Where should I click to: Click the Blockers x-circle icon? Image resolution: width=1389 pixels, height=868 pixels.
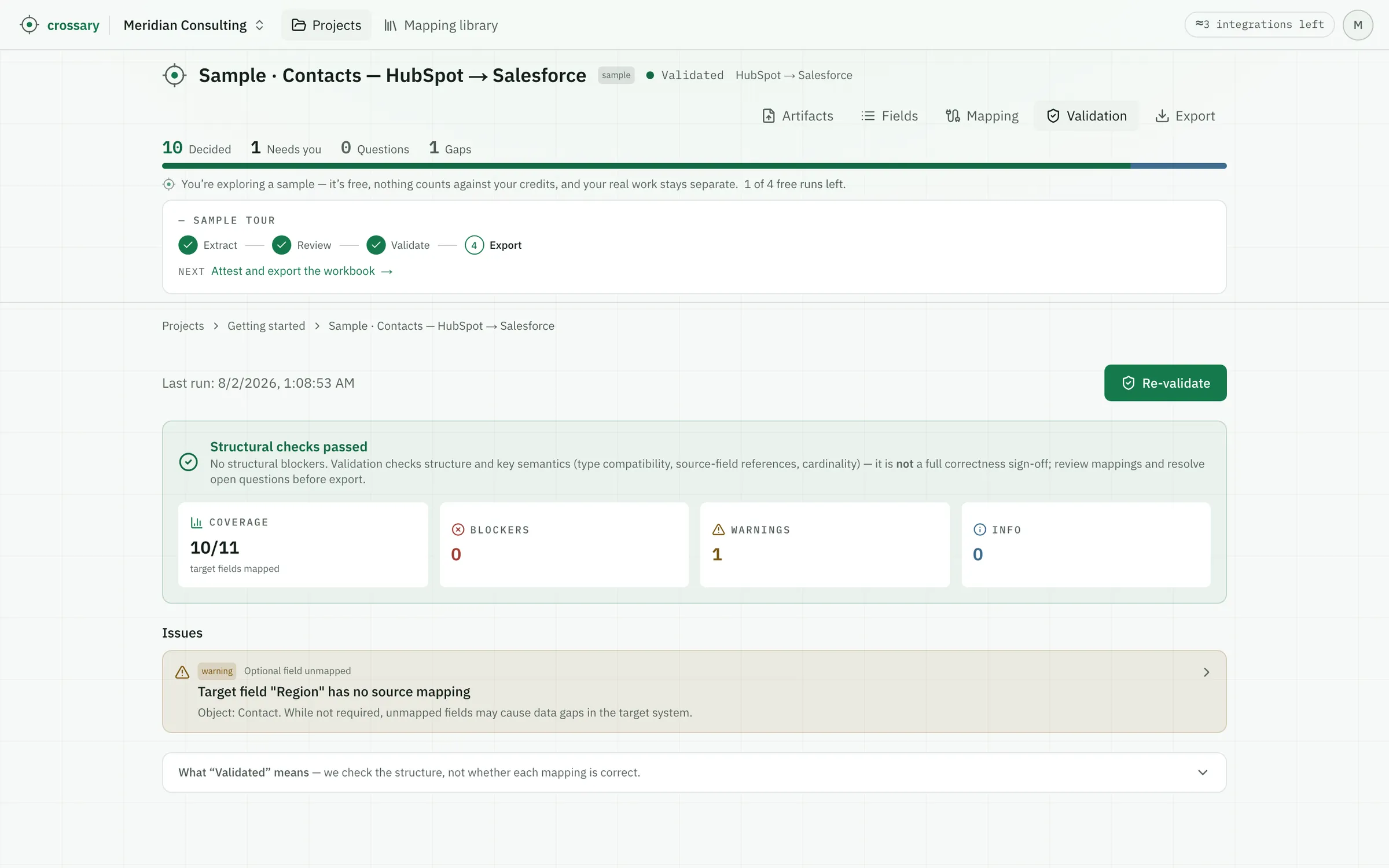pos(458,529)
